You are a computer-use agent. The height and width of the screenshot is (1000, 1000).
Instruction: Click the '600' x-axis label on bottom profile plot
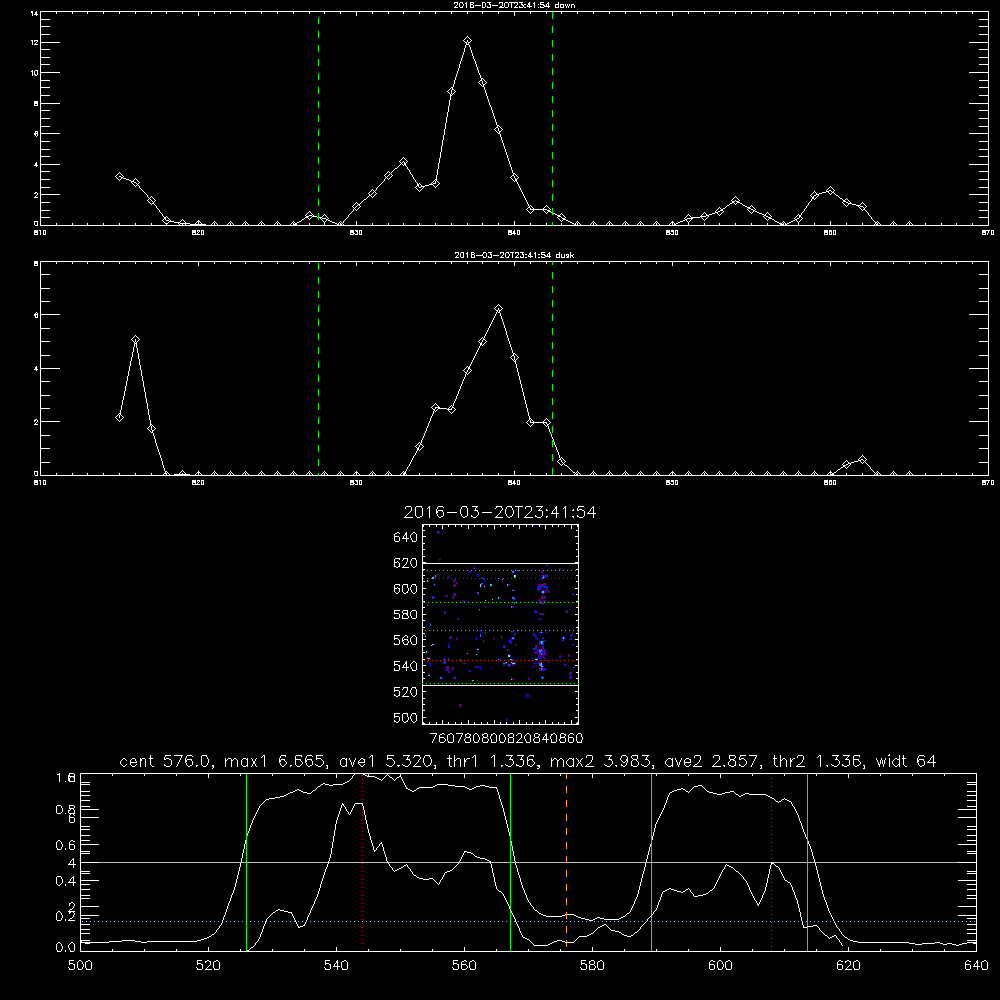720,966
